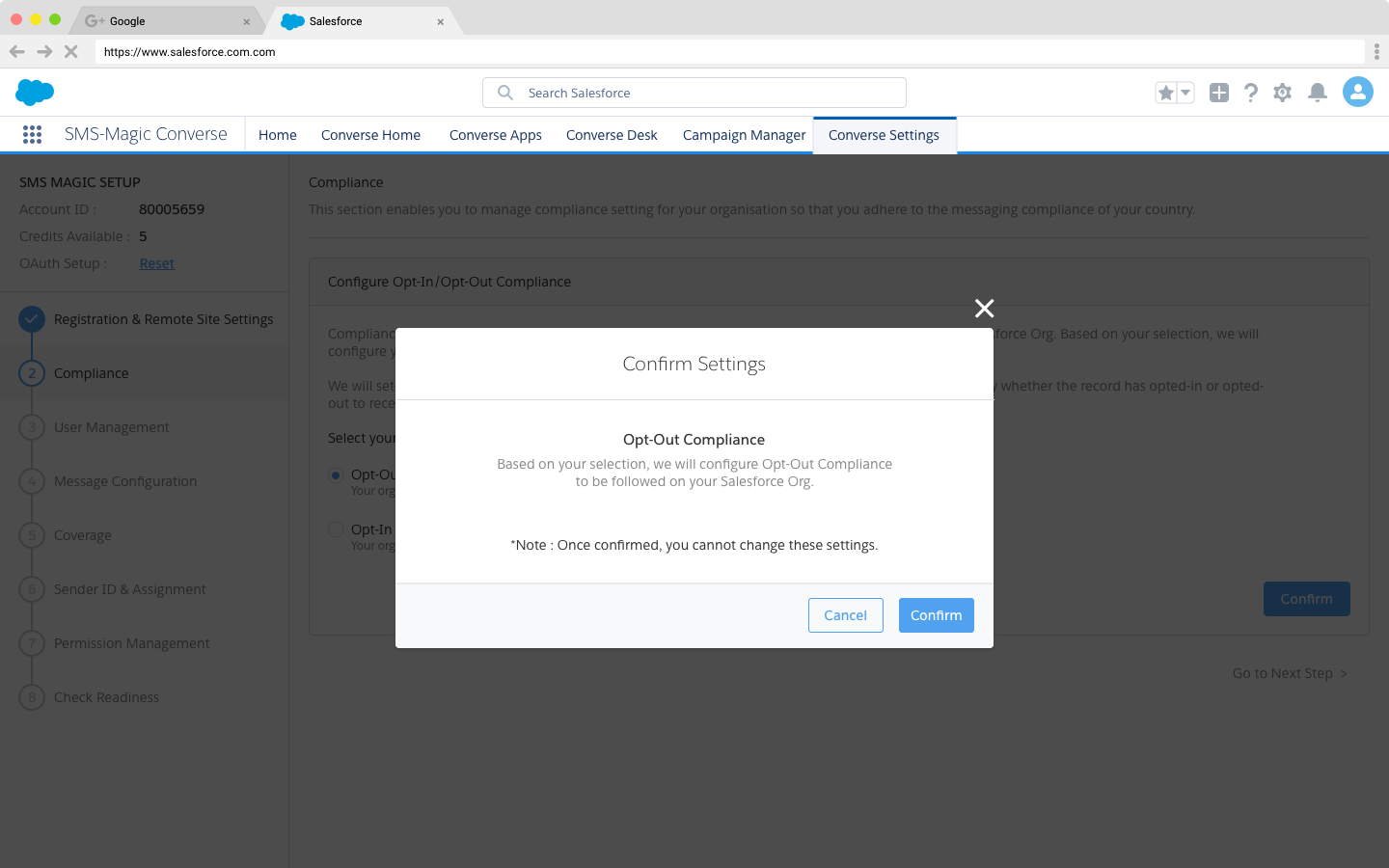Screen dimensions: 1389x868
Task: Open the help question mark icon
Action: coord(1251,93)
